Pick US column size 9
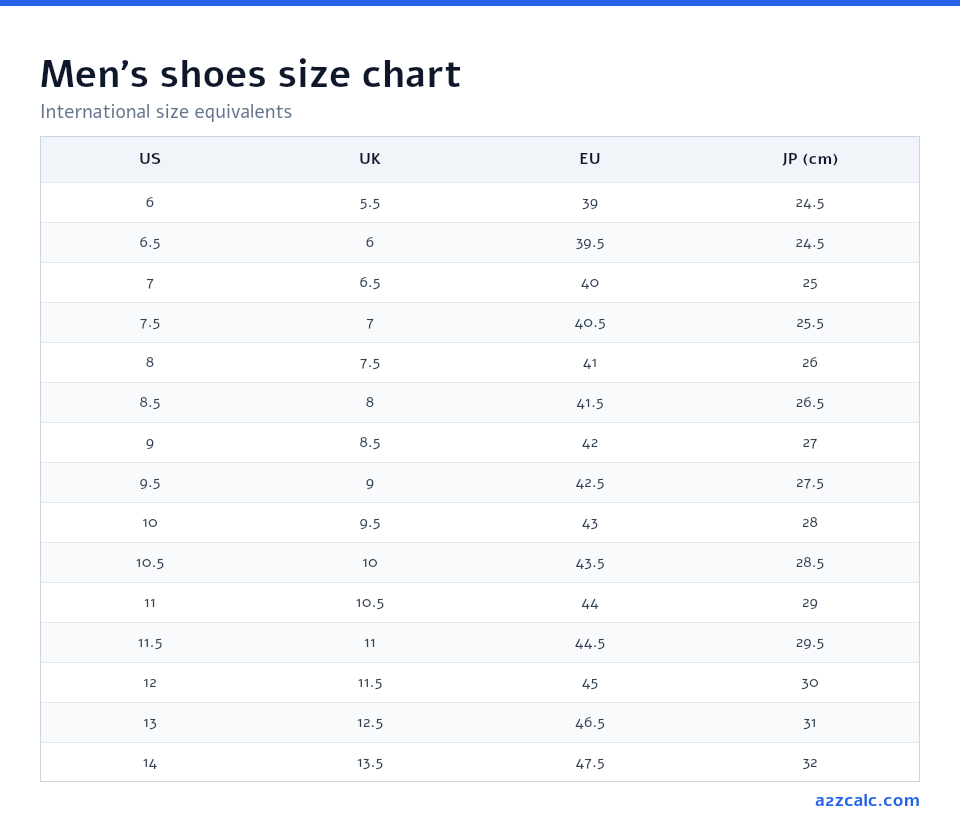This screenshot has height=826, width=960. tap(150, 443)
